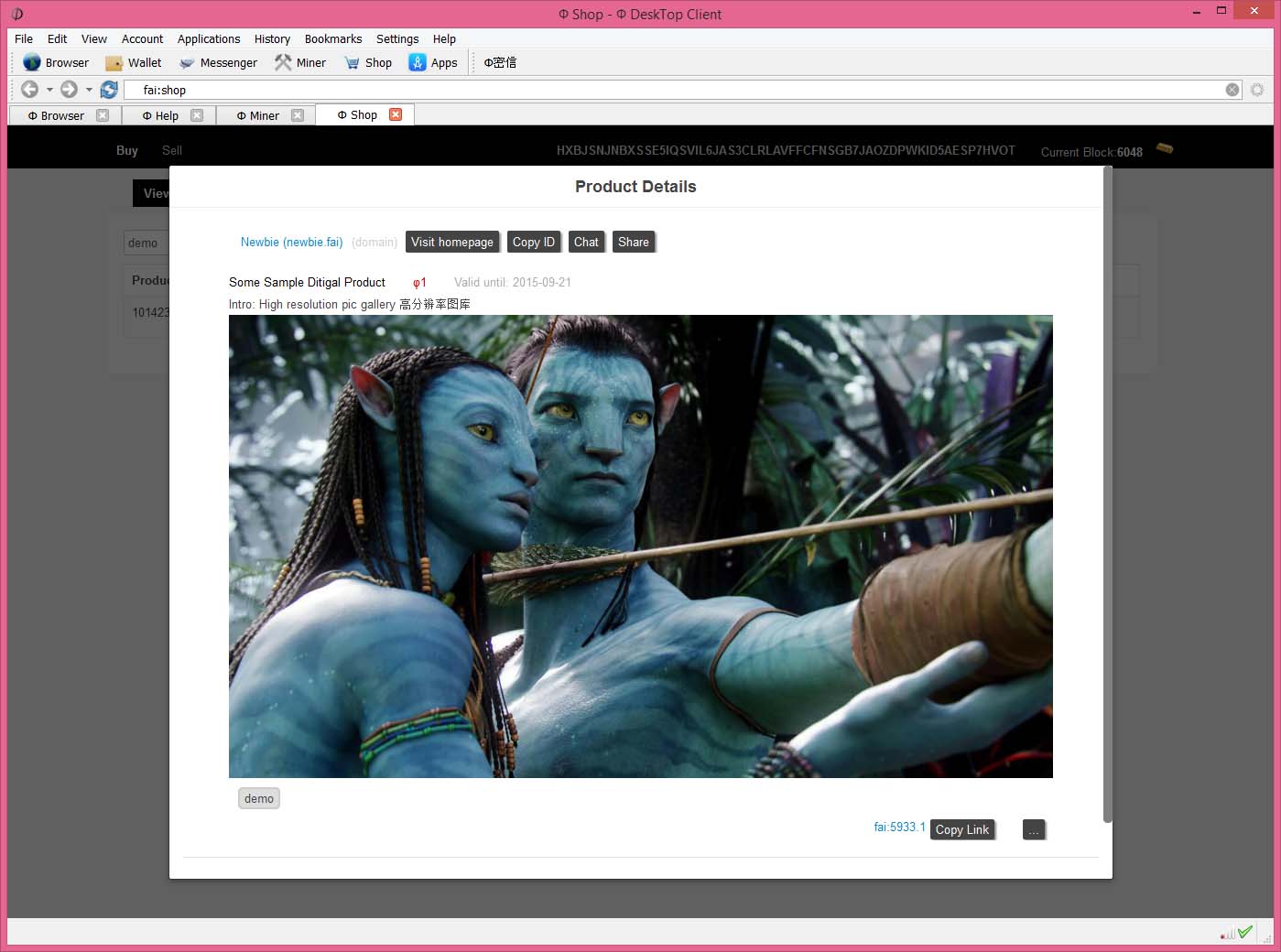
Task: Click the Intro: High resolution pic gallery text
Action: click(x=350, y=304)
